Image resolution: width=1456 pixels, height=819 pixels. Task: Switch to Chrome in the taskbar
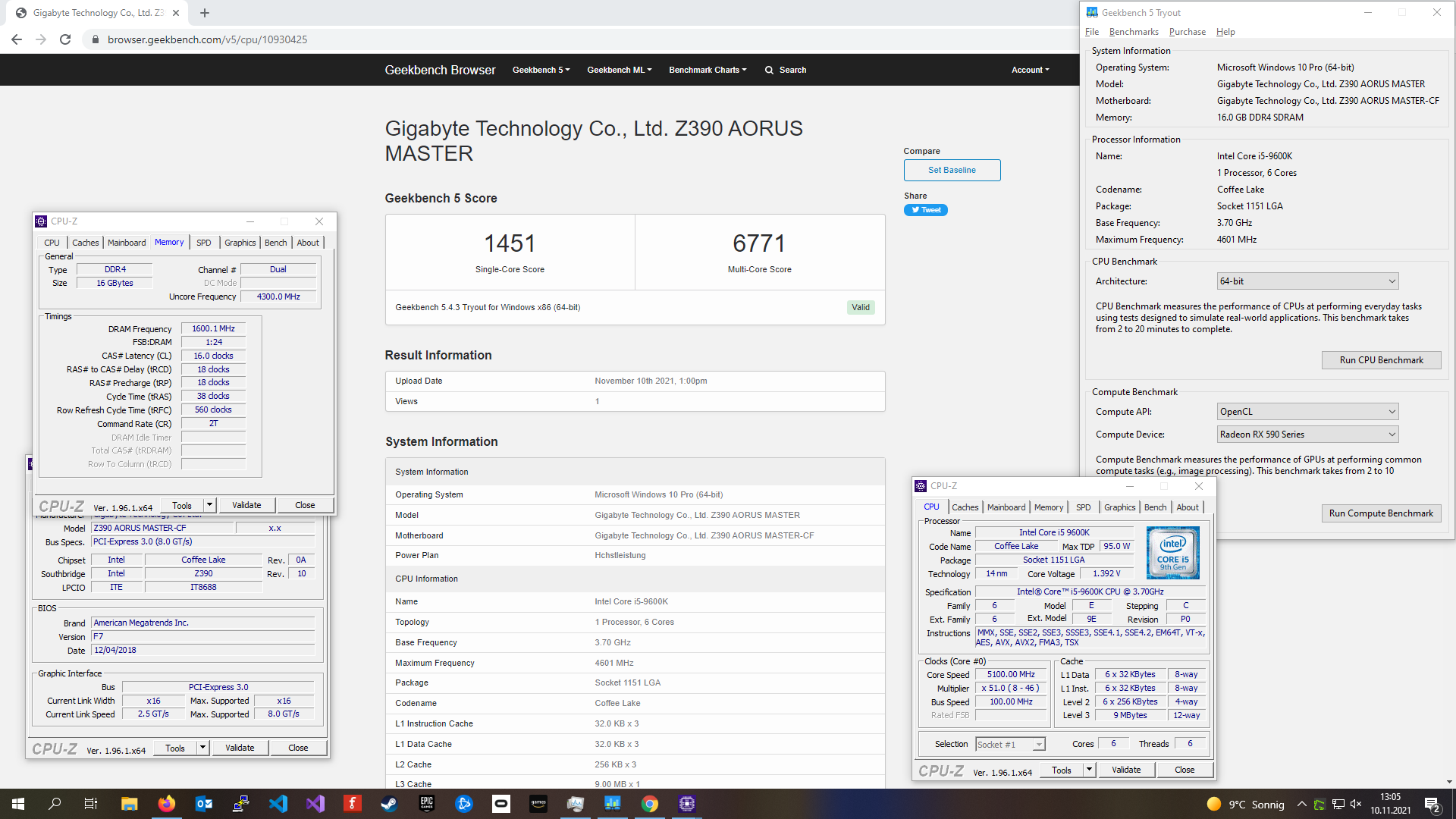pos(650,804)
